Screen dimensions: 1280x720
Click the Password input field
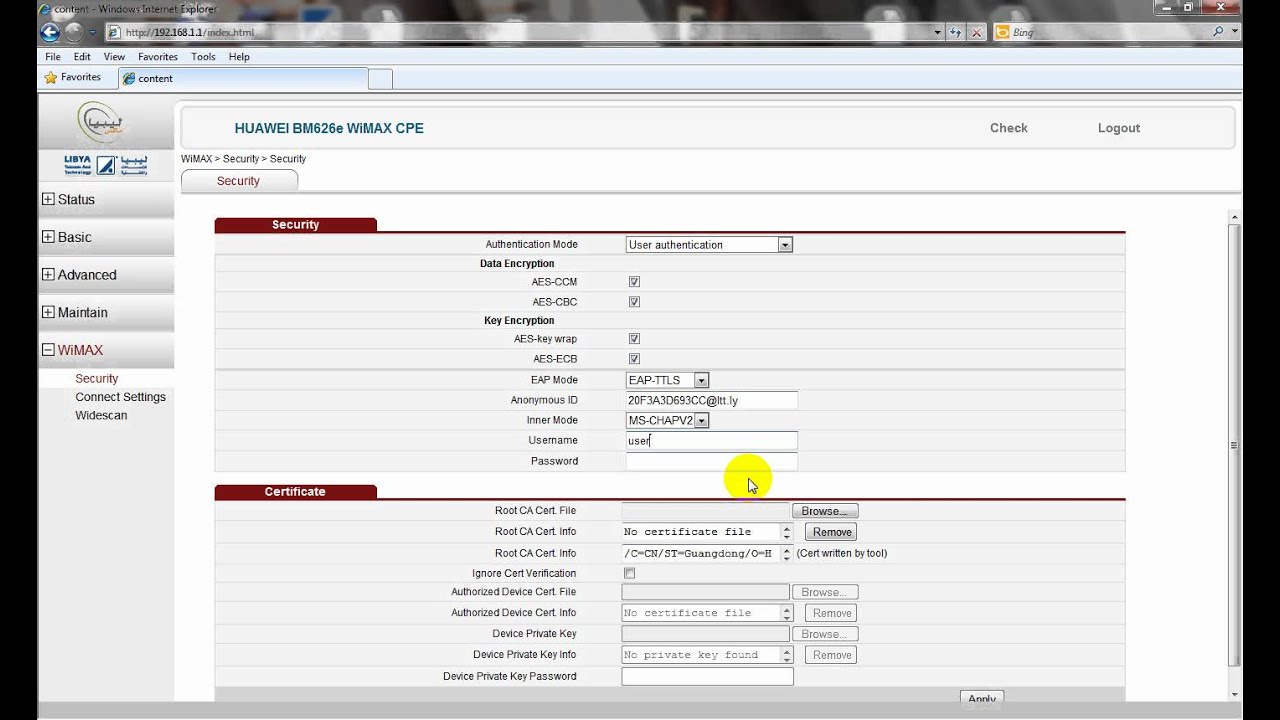click(711, 461)
